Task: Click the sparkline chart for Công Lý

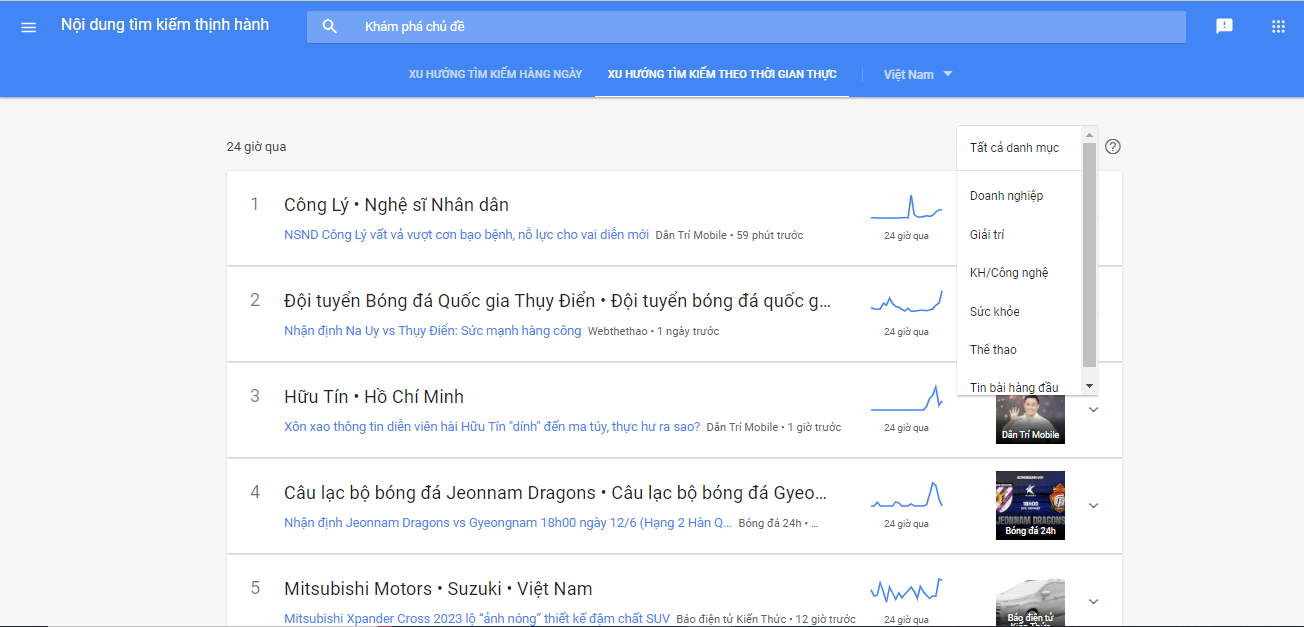Action: coord(907,207)
